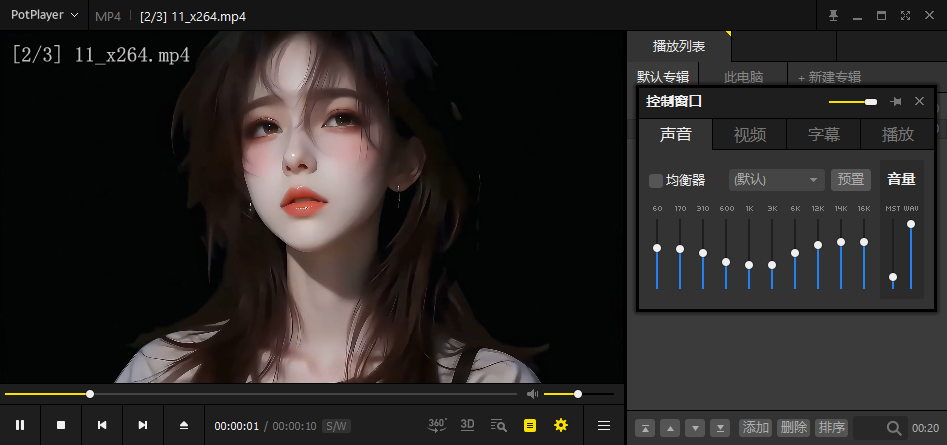The width and height of the screenshot is (947, 445).
Task: Toggle fullscreen mode in title bar
Action: (905, 16)
